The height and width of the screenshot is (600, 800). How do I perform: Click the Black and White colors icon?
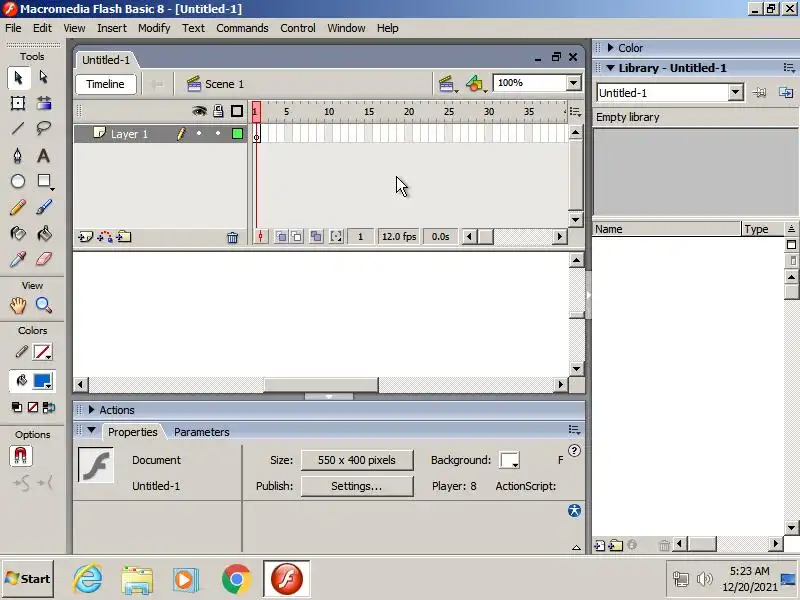[17, 407]
